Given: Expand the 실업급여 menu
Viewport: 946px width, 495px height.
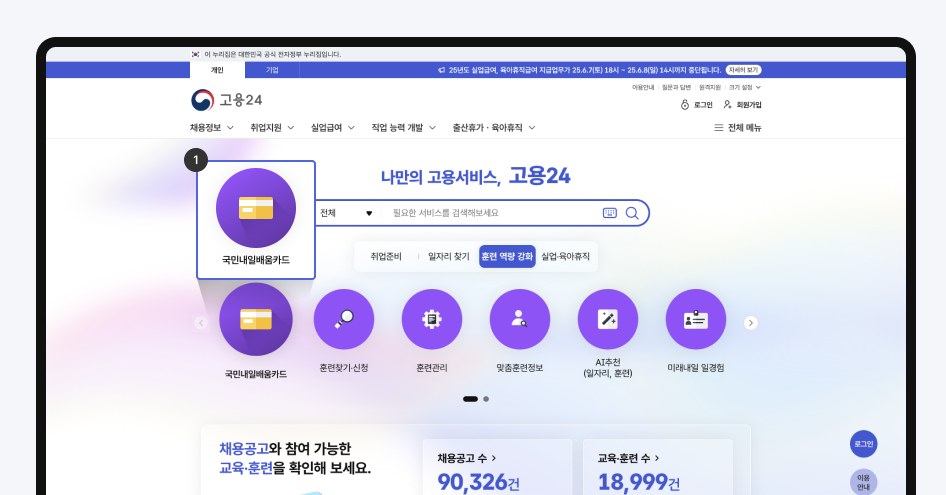Looking at the screenshot, I should (332, 128).
